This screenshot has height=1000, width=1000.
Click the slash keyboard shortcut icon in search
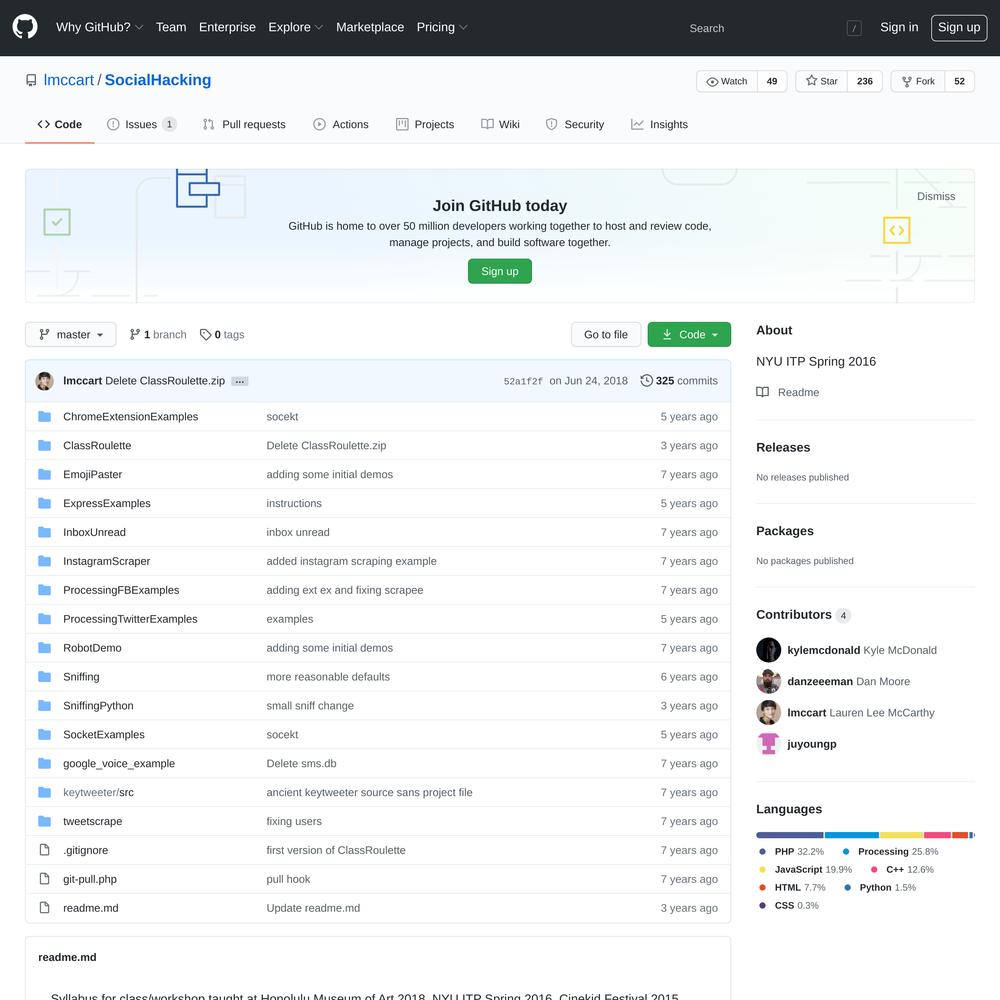click(854, 28)
